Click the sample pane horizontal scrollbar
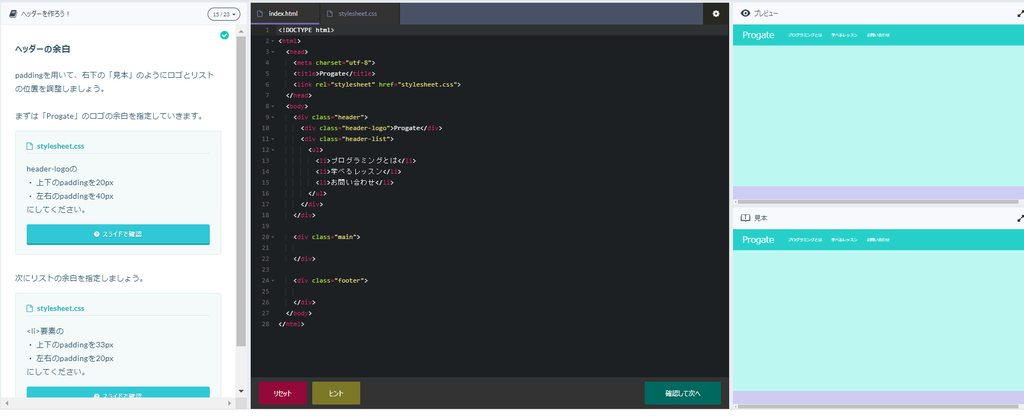The image size is (1024, 416). click(876, 408)
